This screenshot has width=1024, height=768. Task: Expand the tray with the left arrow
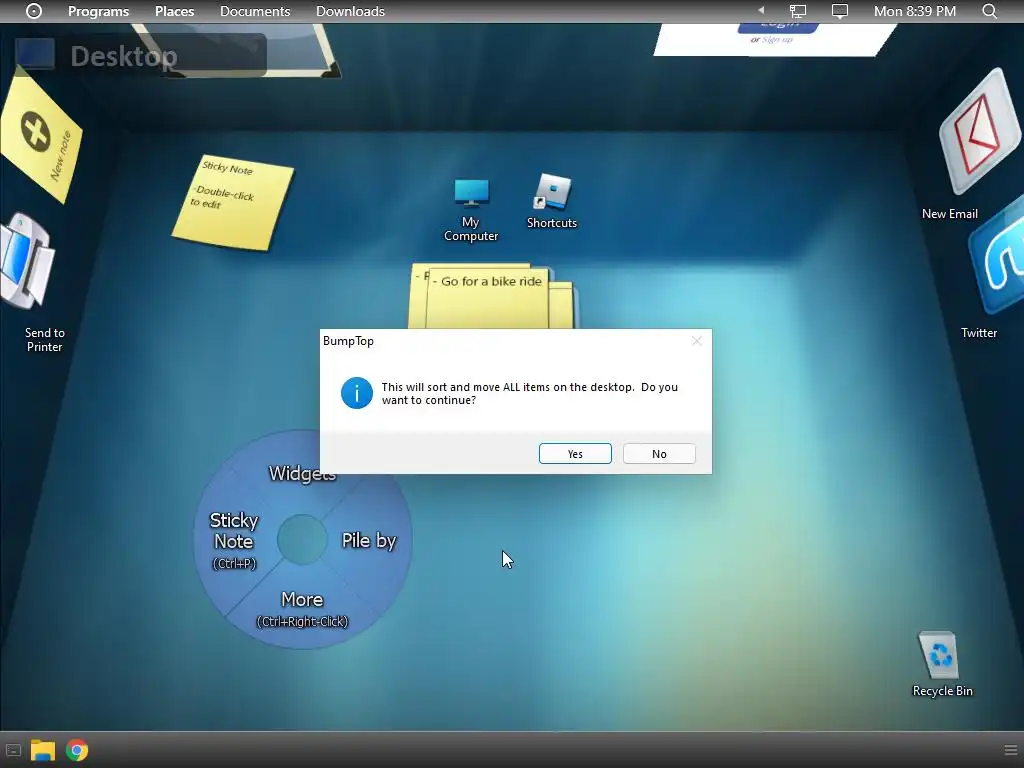click(761, 10)
